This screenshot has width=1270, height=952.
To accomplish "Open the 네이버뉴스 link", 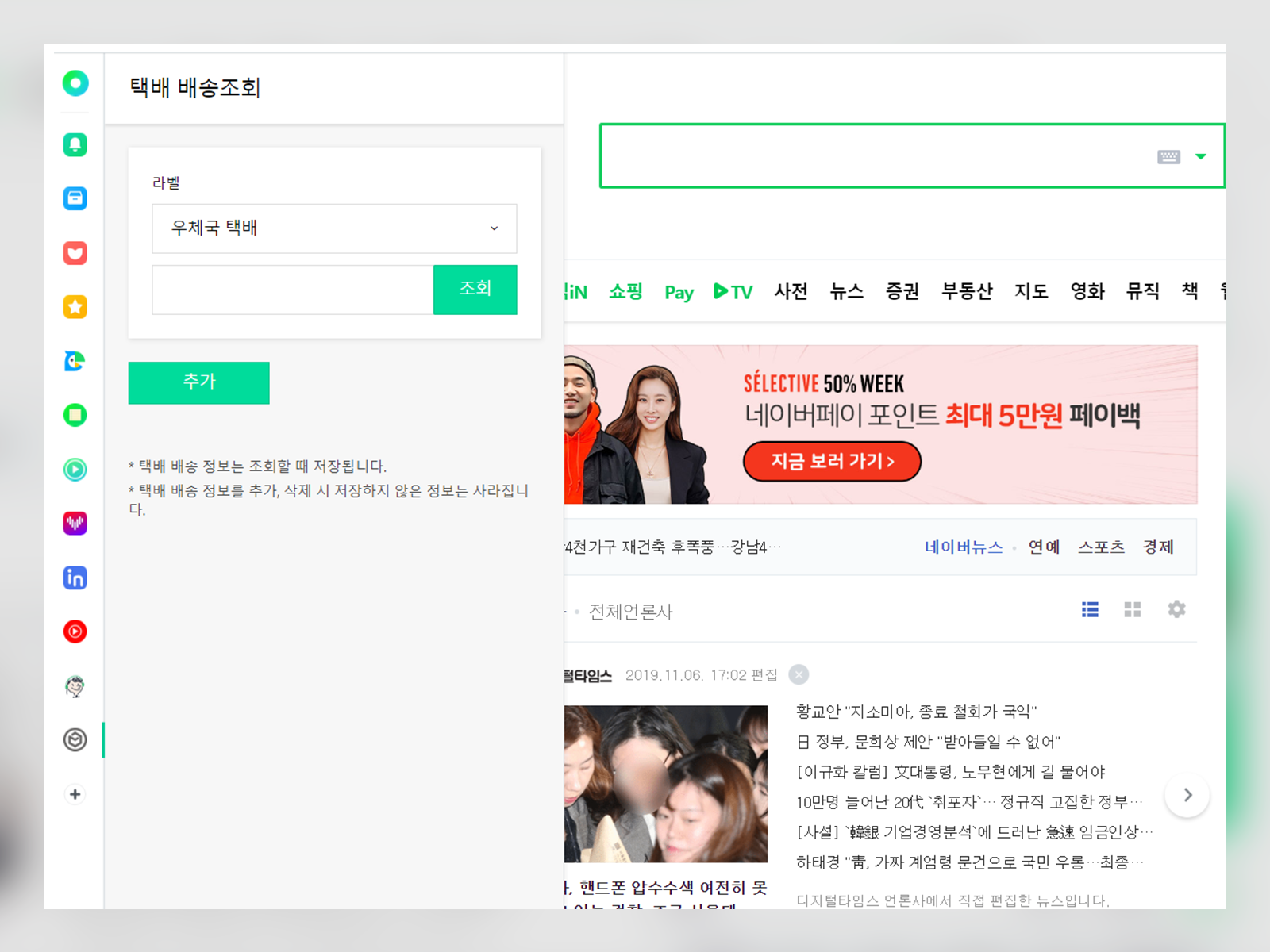I will coord(964,547).
